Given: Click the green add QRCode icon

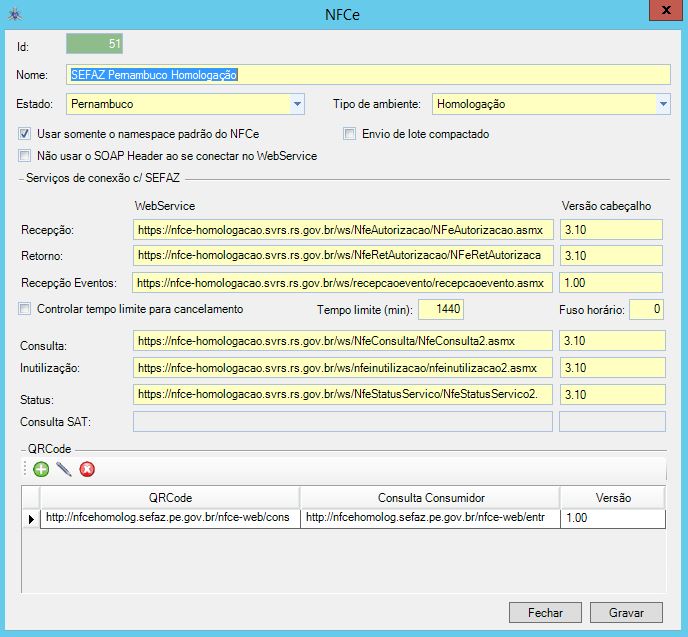Looking at the screenshot, I should pos(41,469).
